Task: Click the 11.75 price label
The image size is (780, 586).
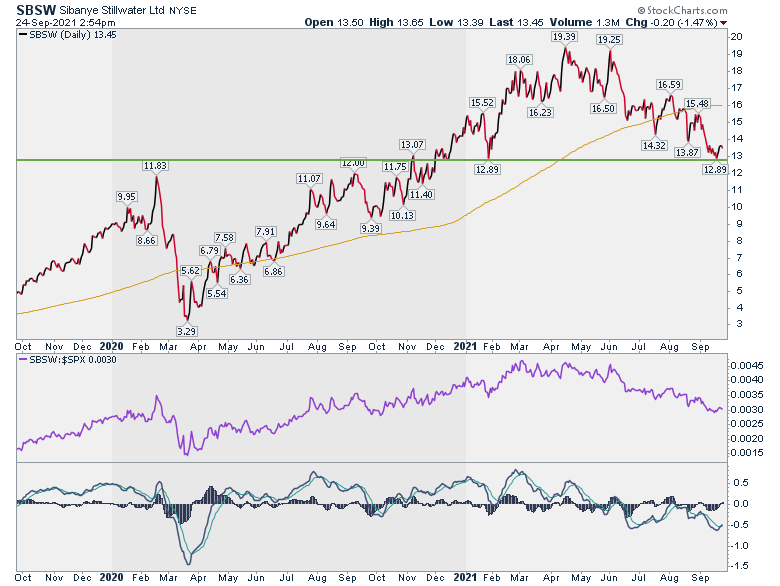Action: [x=395, y=167]
